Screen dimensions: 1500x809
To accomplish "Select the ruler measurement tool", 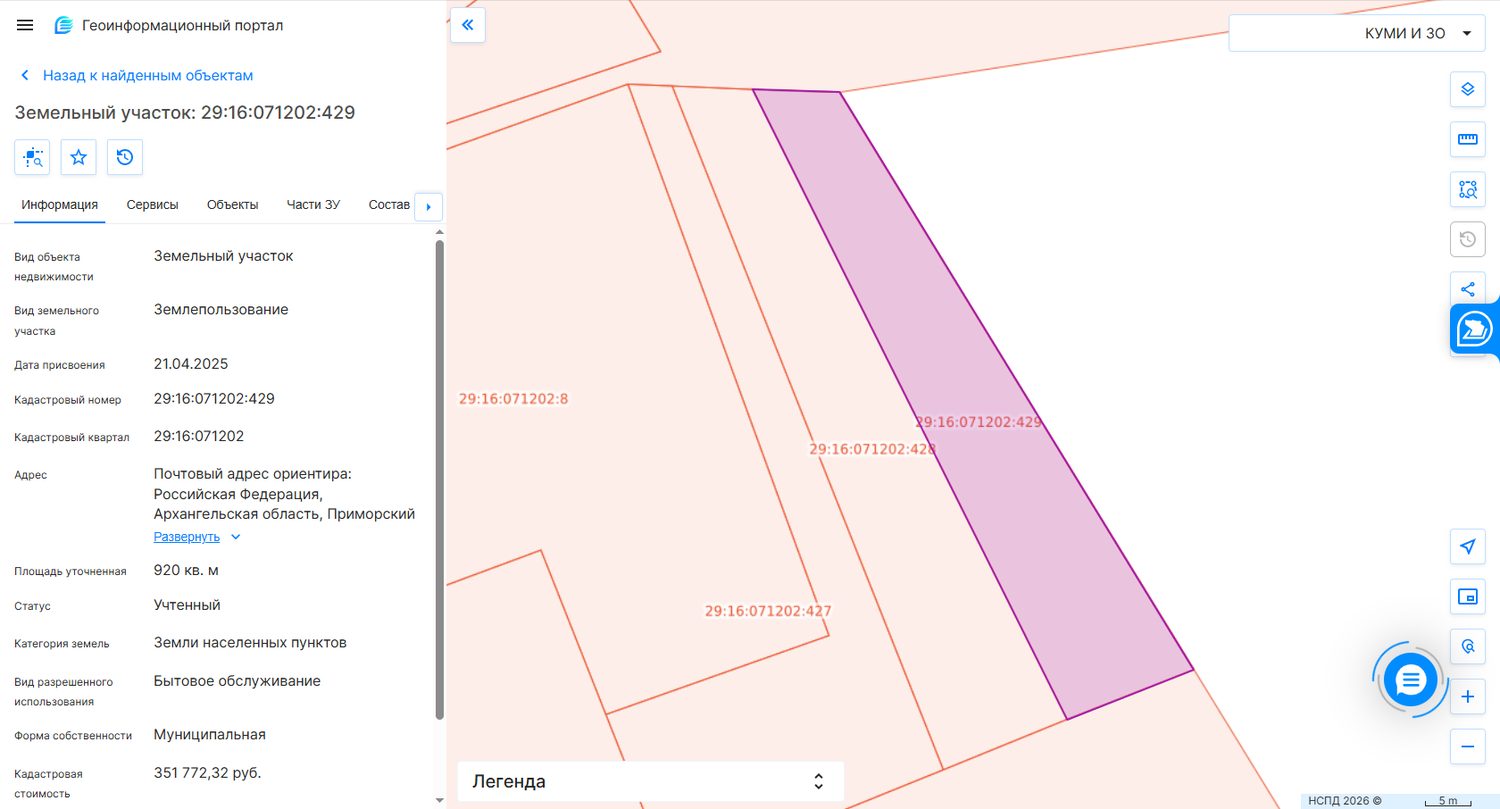I will [1468, 139].
